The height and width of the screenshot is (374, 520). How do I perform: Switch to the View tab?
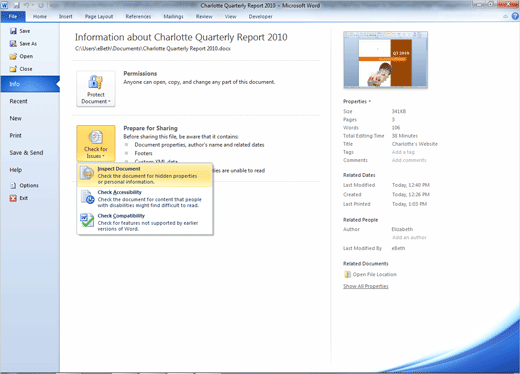(230, 16)
